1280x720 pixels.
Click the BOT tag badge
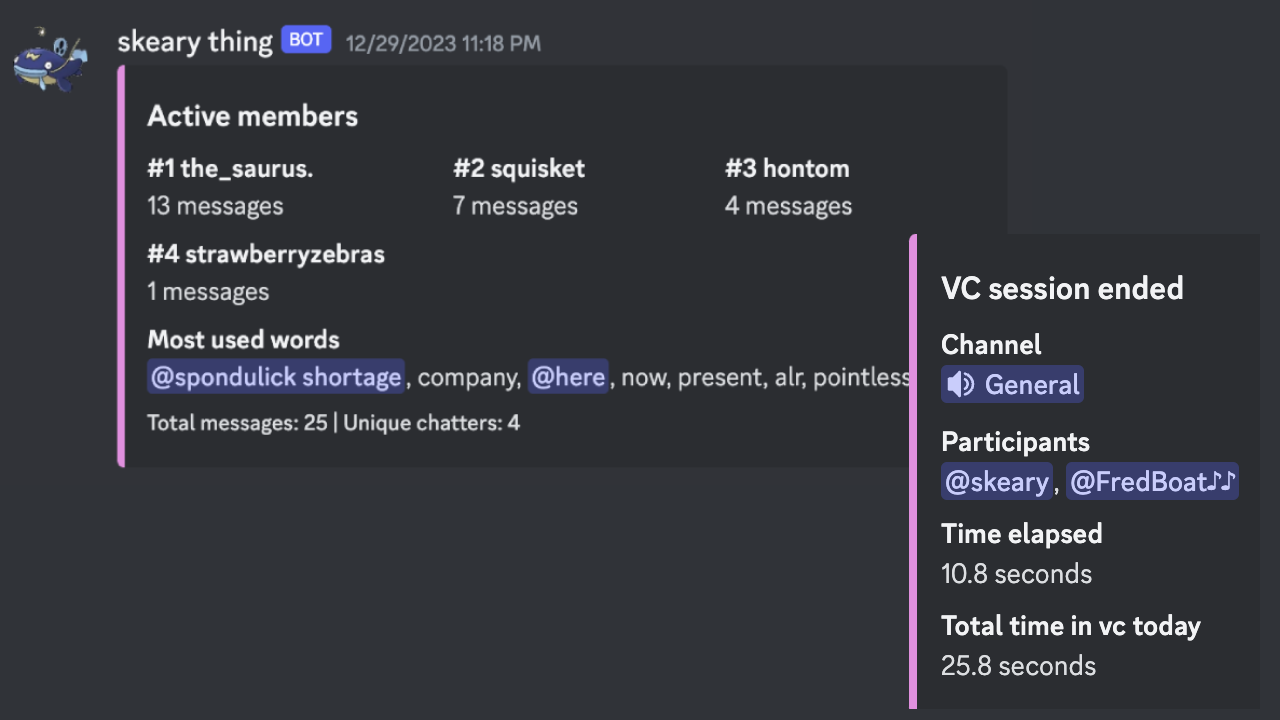[306, 40]
